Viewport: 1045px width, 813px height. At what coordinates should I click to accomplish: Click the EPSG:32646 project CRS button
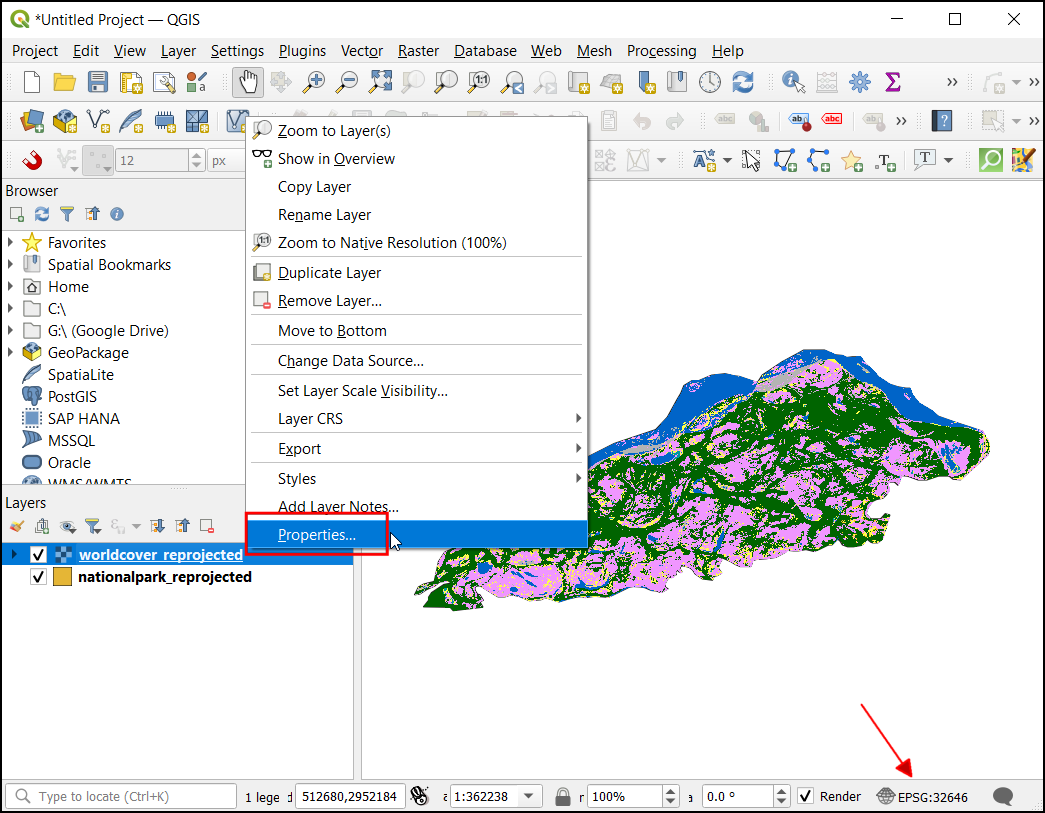pyautogui.click(x=922, y=797)
